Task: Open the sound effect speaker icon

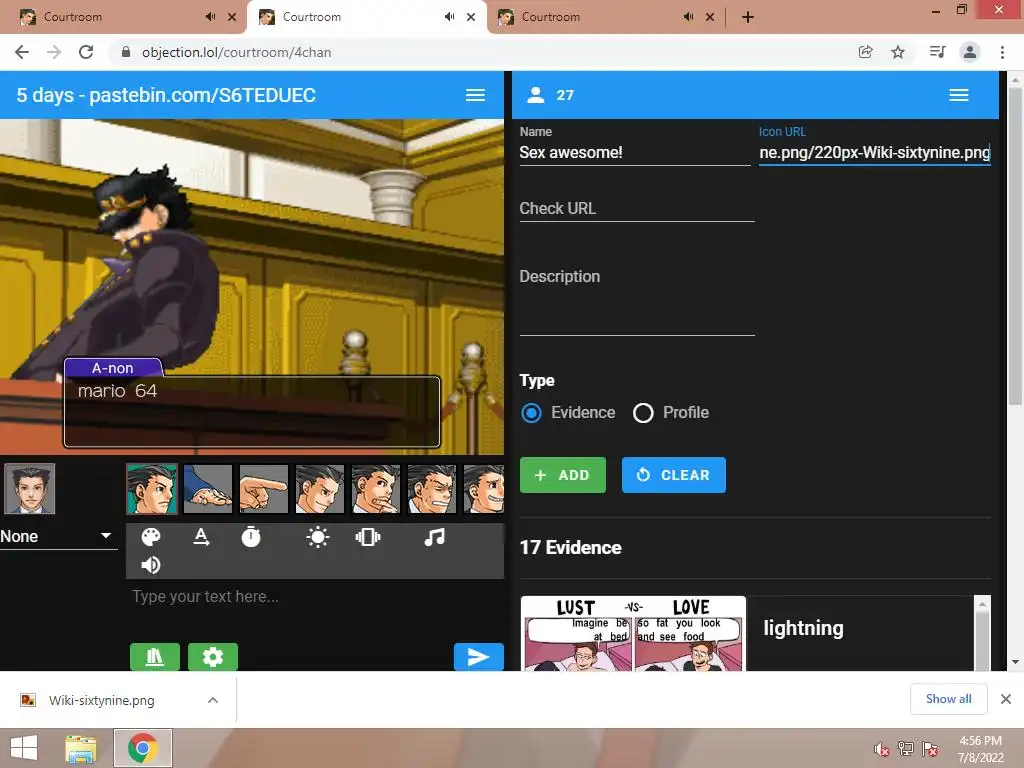Action: pos(151,565)
